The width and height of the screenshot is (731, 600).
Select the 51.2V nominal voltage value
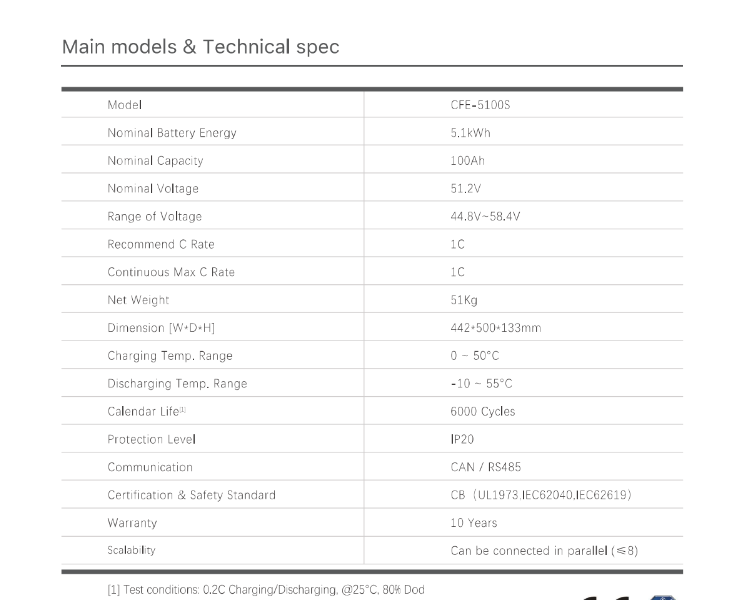[x=464, y=189]
